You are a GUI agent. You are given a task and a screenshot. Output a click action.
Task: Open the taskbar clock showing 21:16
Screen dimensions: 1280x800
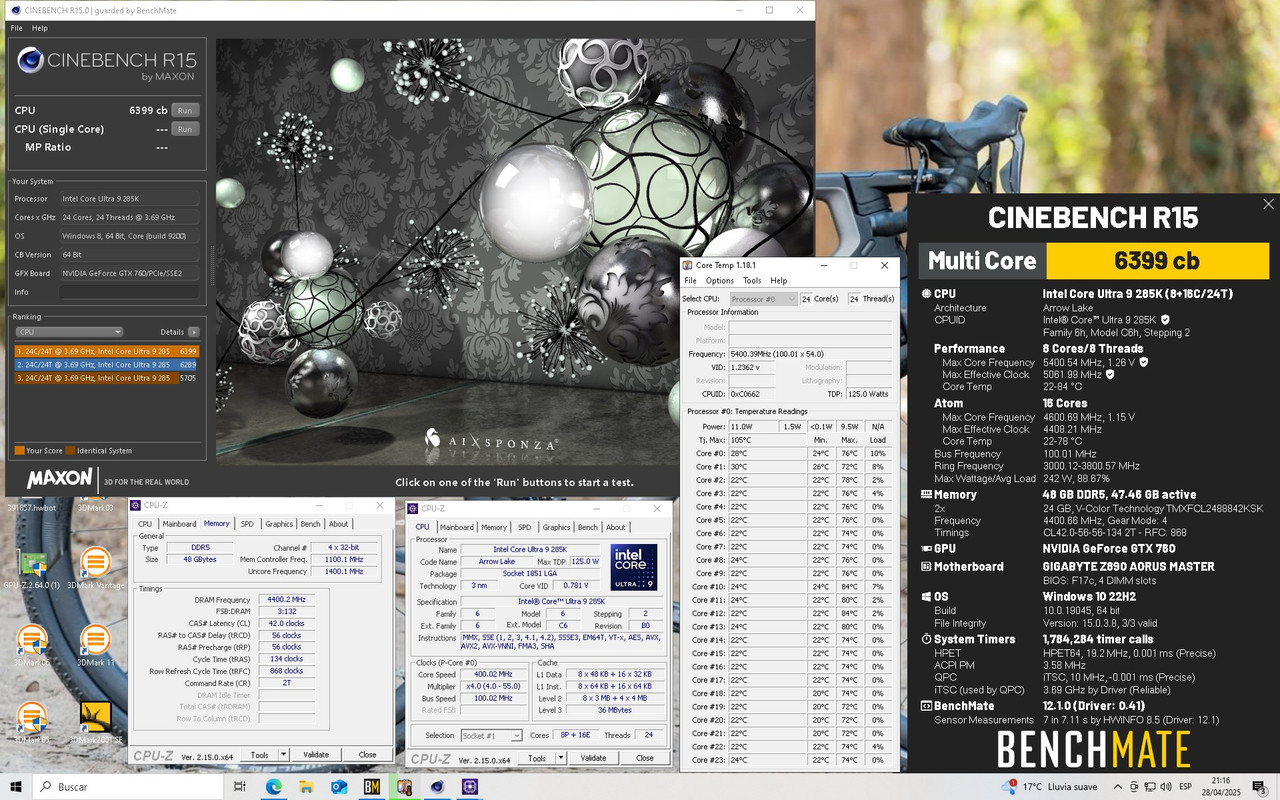pos(1222,787)
